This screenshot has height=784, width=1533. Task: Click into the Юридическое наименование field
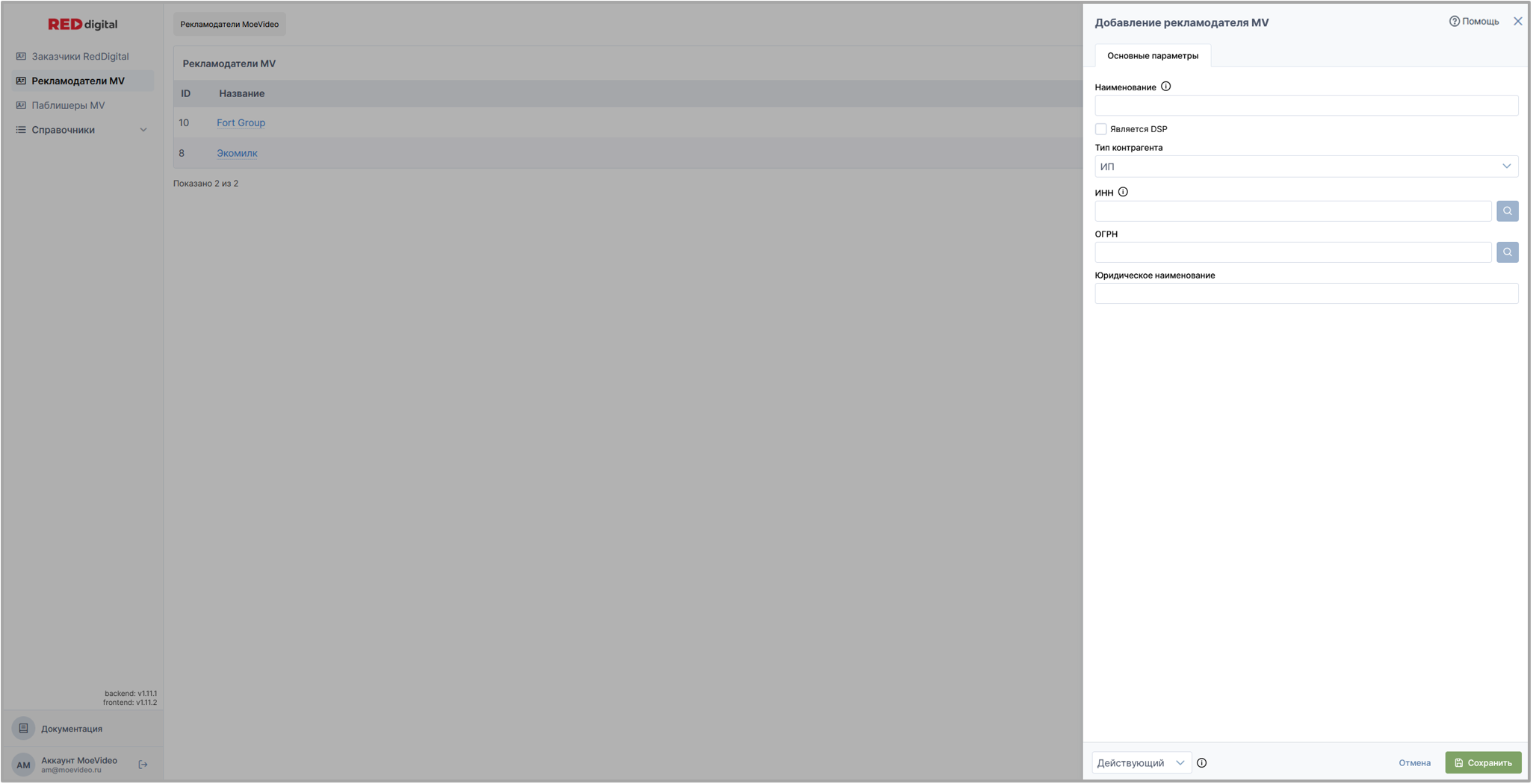[1306, 293]
